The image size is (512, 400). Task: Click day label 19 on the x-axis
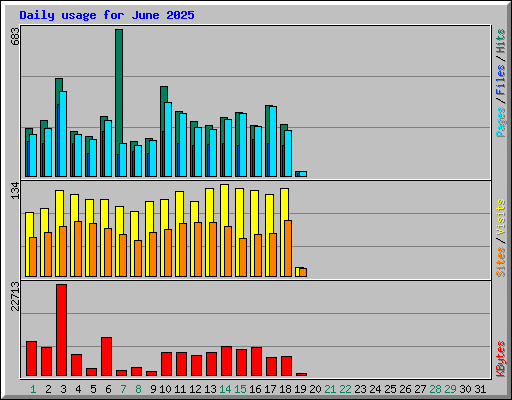[300, 389]
